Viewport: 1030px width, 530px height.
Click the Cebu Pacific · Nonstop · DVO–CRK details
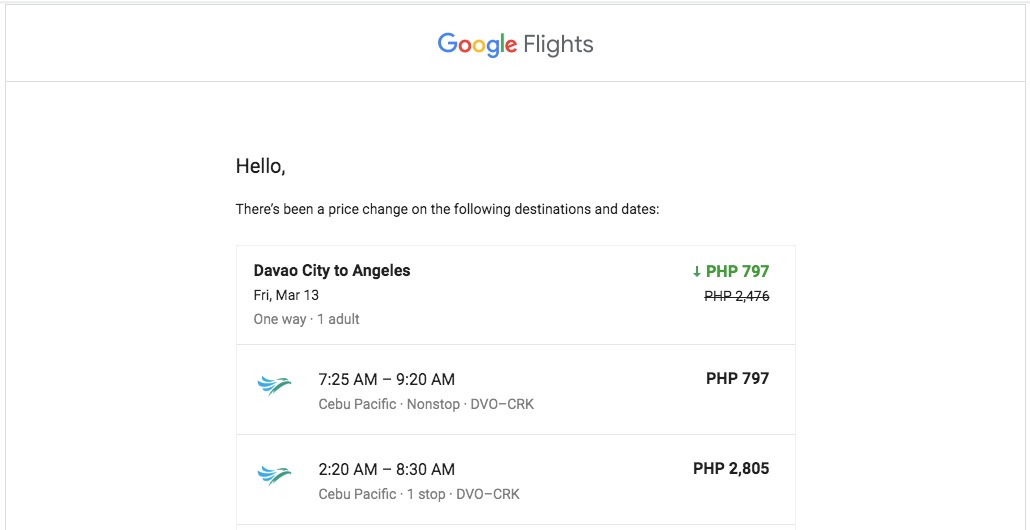(x=426, y=404)
